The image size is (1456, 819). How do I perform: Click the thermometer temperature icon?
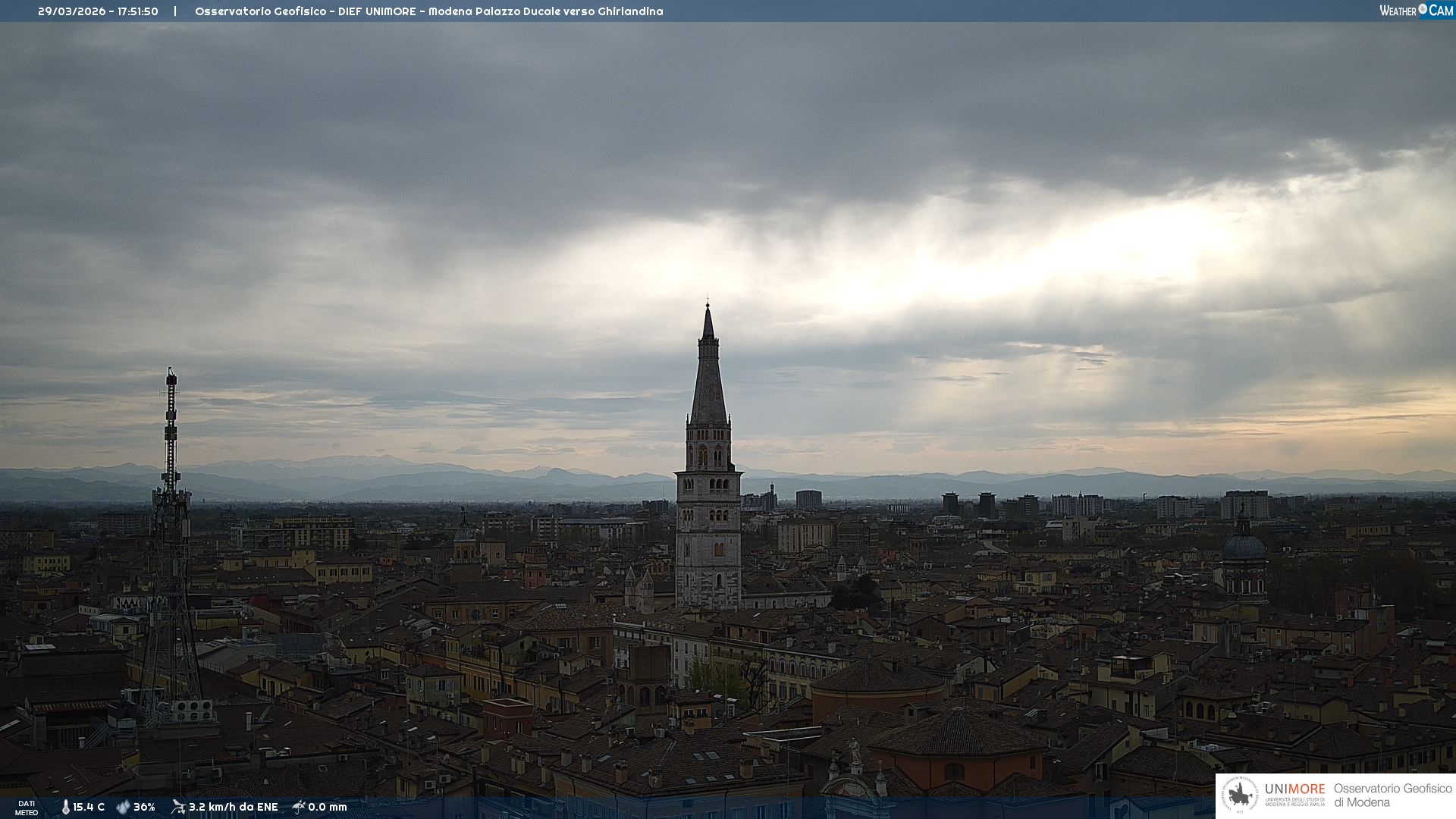(65, 807)
